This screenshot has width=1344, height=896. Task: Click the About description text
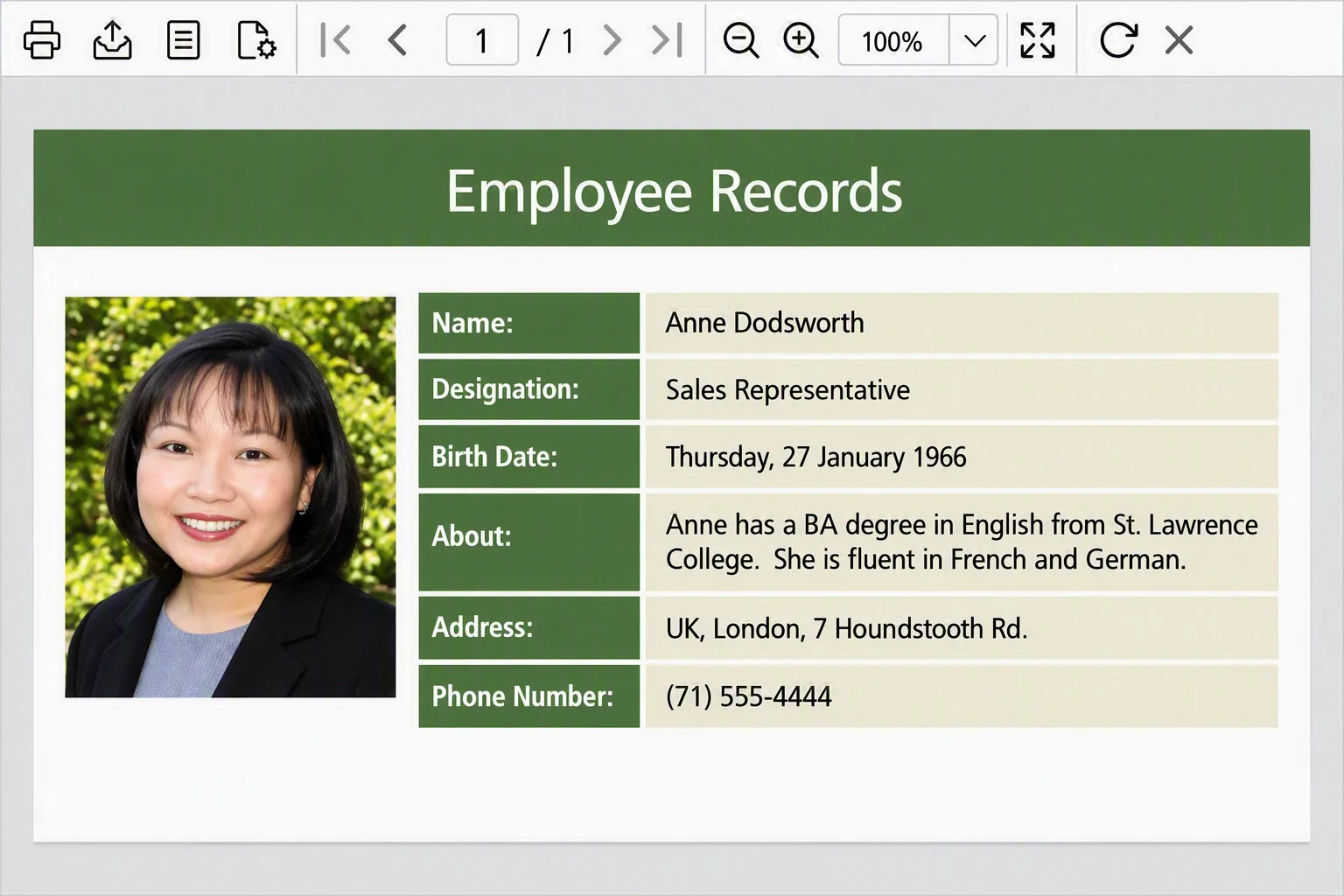coord(962,542)
